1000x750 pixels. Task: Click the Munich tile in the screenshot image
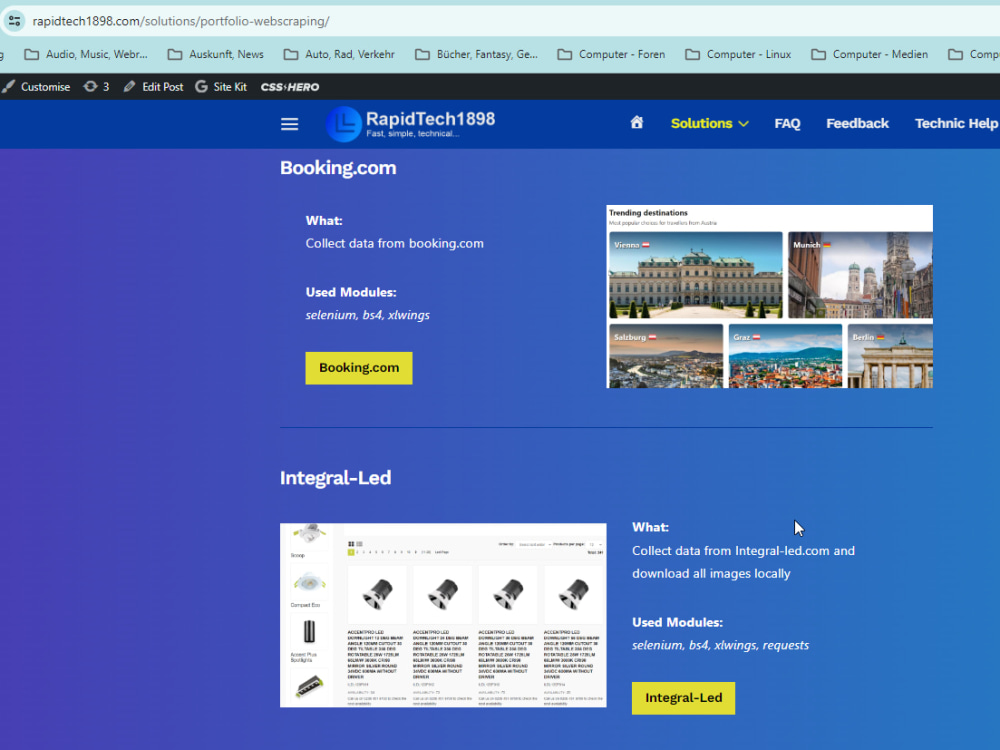coord(860,275)
